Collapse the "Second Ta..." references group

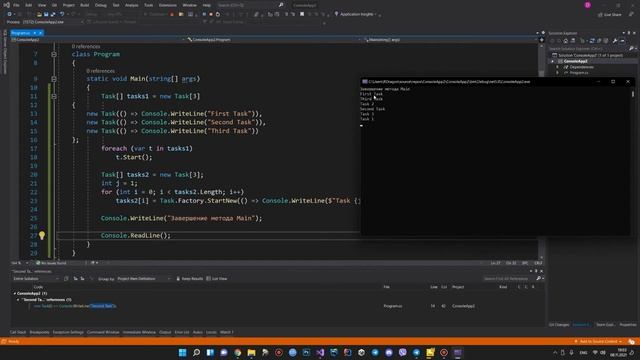coord(18,300)
